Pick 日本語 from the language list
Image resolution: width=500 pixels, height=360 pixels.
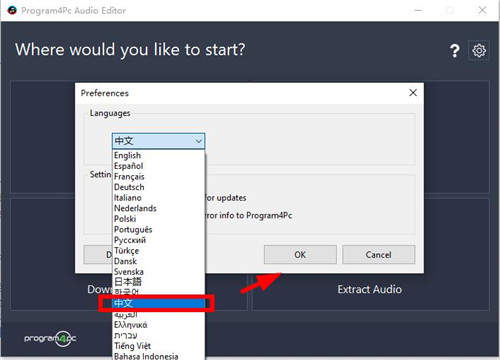pyautogui.click(x=159, y=282)
